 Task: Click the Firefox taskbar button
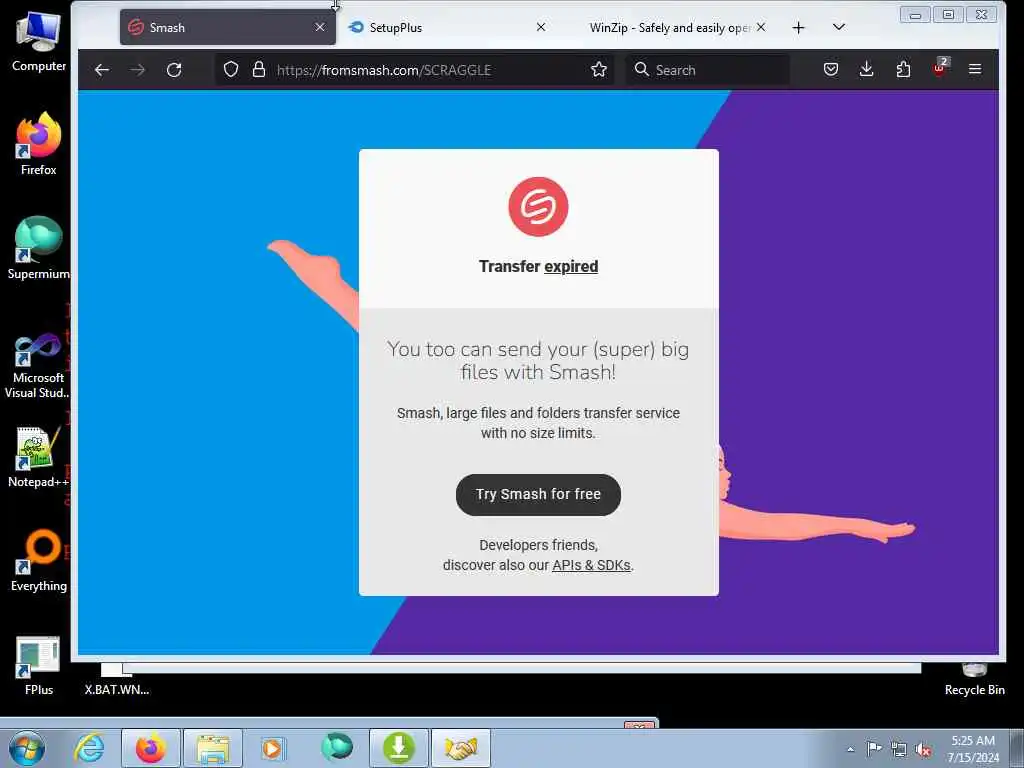(151, 748)
